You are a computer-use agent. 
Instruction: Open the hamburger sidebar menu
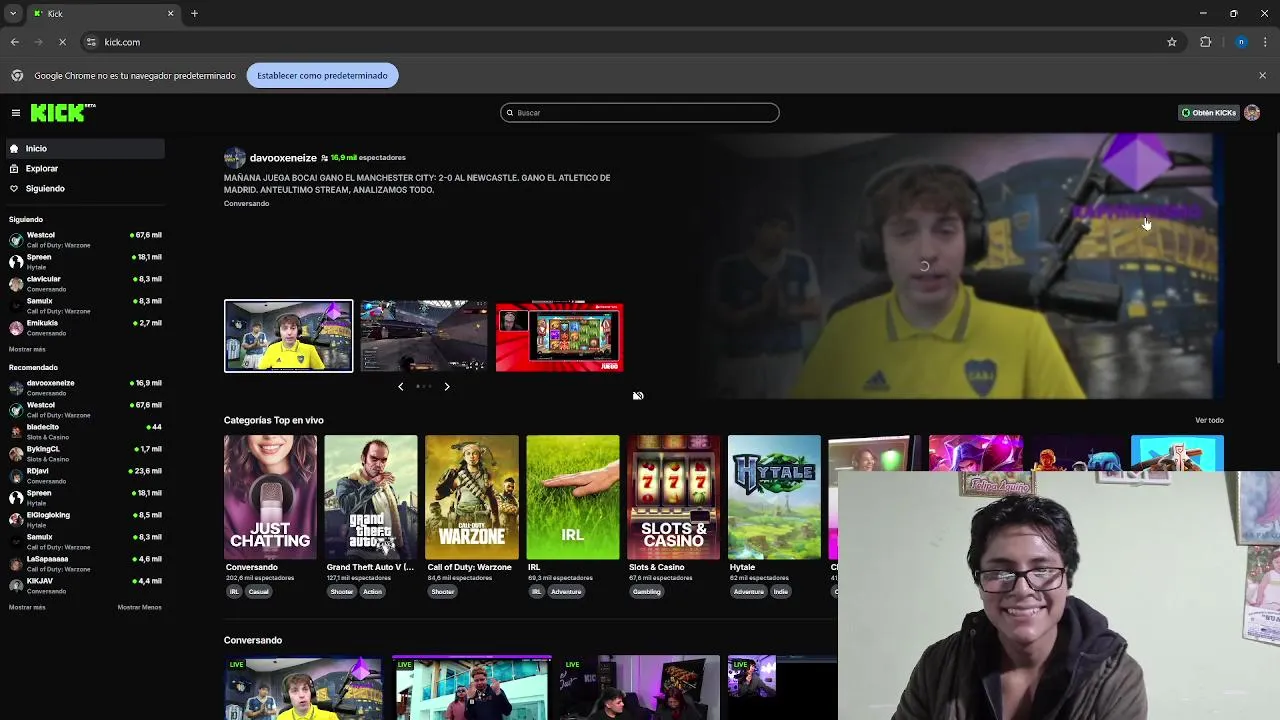[16, 113]
